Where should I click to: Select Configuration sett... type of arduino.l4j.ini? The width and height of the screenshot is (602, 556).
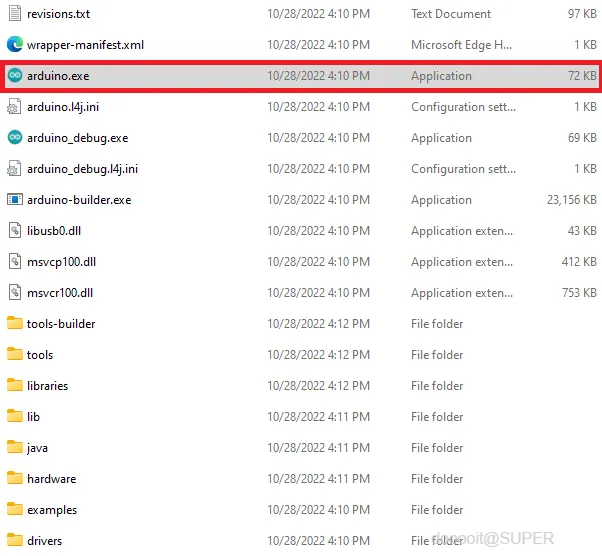click(463, 107)
